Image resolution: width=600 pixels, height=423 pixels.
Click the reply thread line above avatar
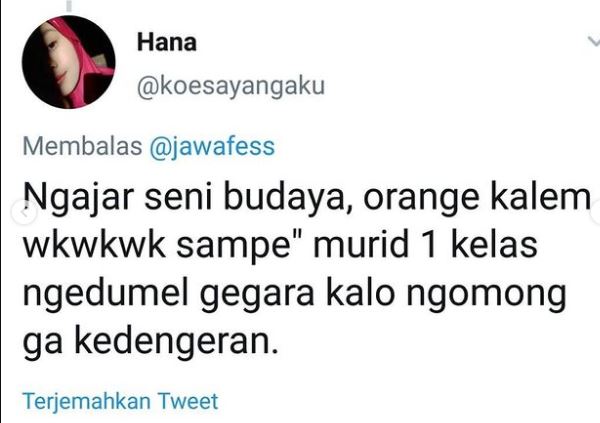[69, 5]
